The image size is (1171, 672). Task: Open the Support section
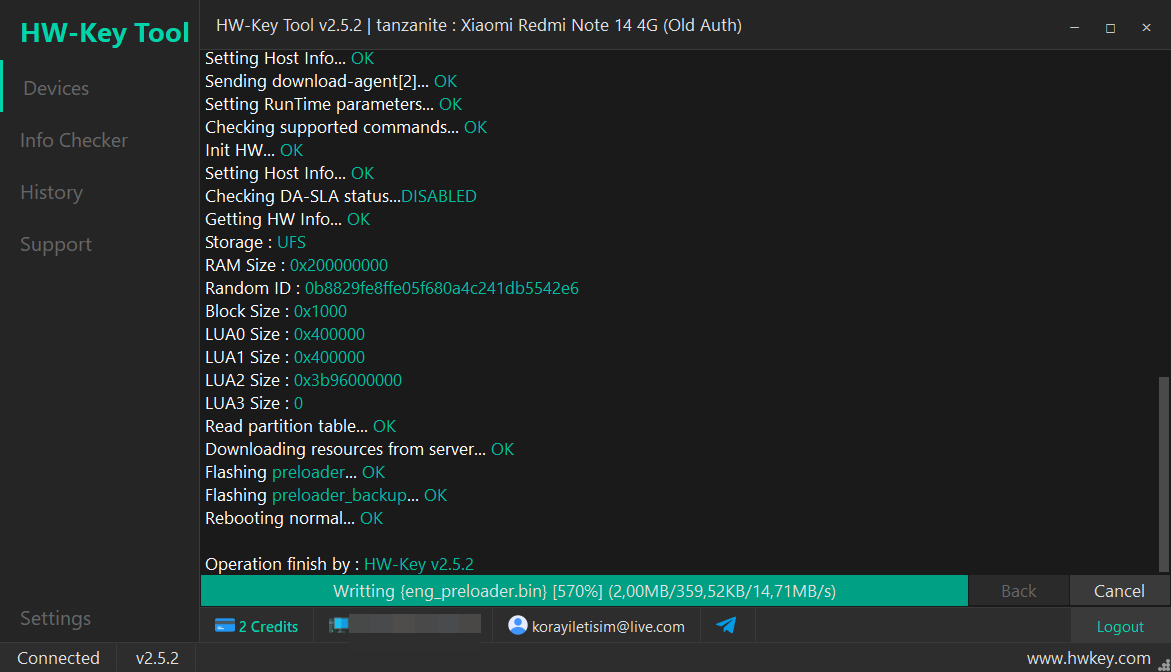click(x=55, y=245)
